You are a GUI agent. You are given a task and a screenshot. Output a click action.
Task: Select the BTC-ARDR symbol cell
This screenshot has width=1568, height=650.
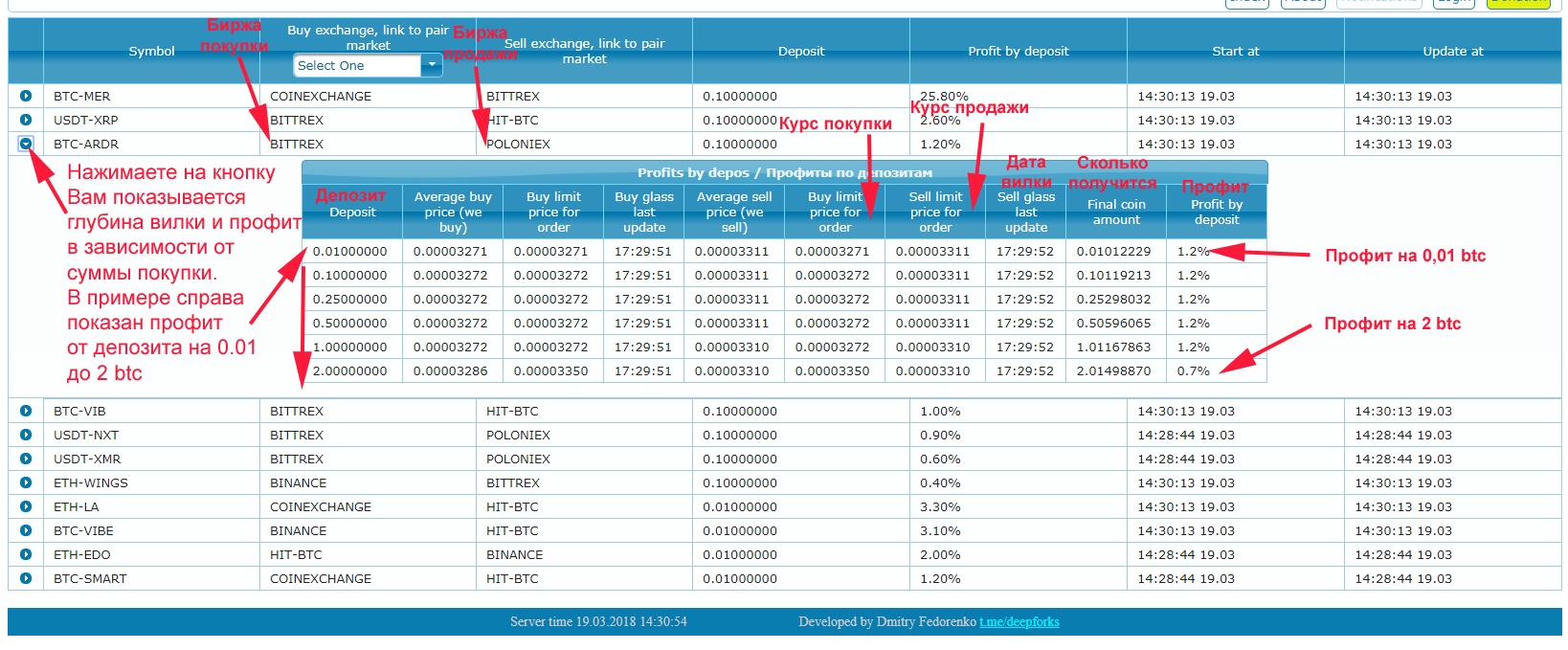[151, 144]
